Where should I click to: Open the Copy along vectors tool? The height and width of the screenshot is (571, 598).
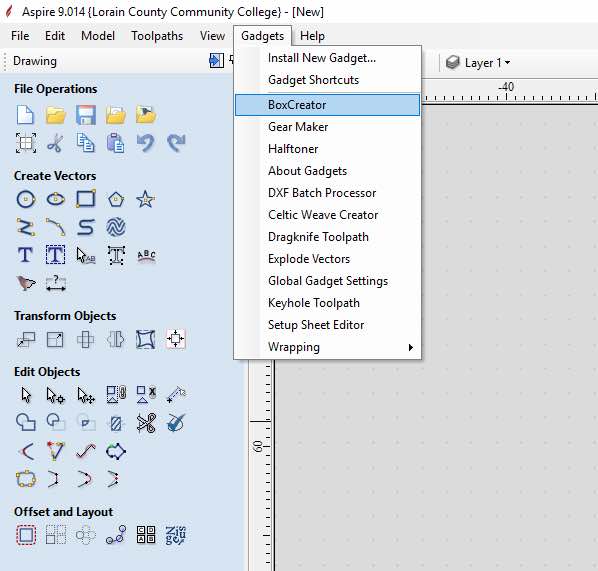[x=116, y=535]
